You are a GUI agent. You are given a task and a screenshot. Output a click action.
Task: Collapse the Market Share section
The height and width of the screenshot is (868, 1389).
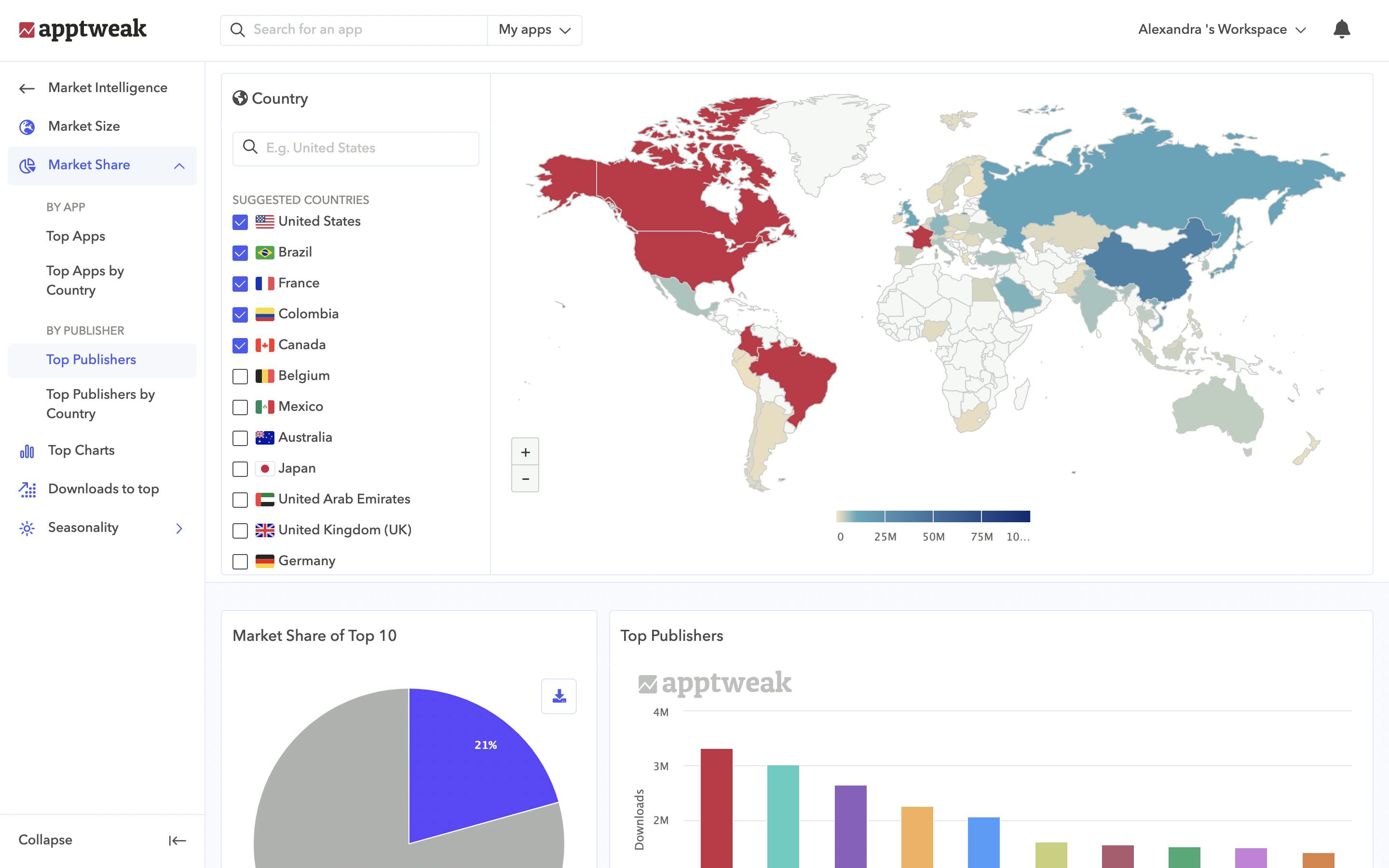[x=179, y=166]
